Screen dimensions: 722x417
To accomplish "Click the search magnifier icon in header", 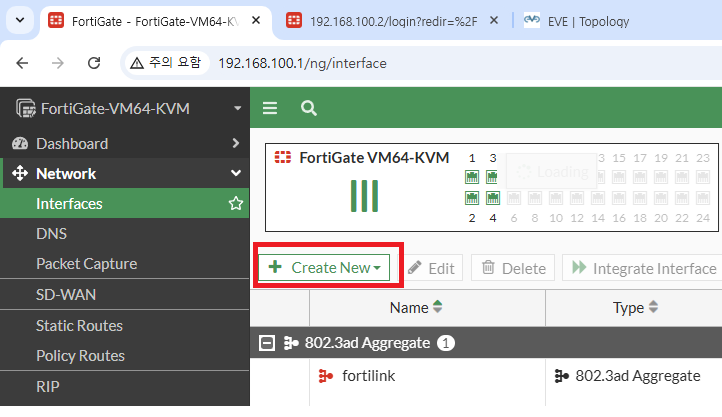I will pos(309,109).
